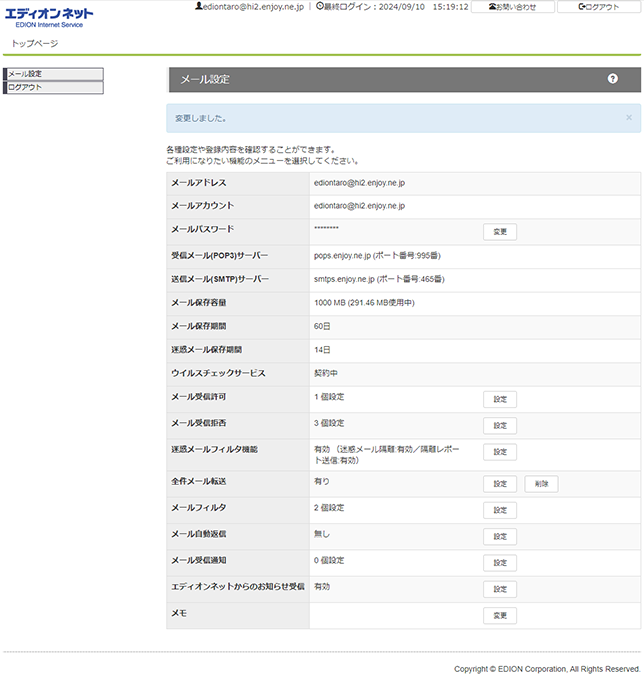
Task: Open 設定 for メールフィルタ
Action: click(x=500, y=510)
